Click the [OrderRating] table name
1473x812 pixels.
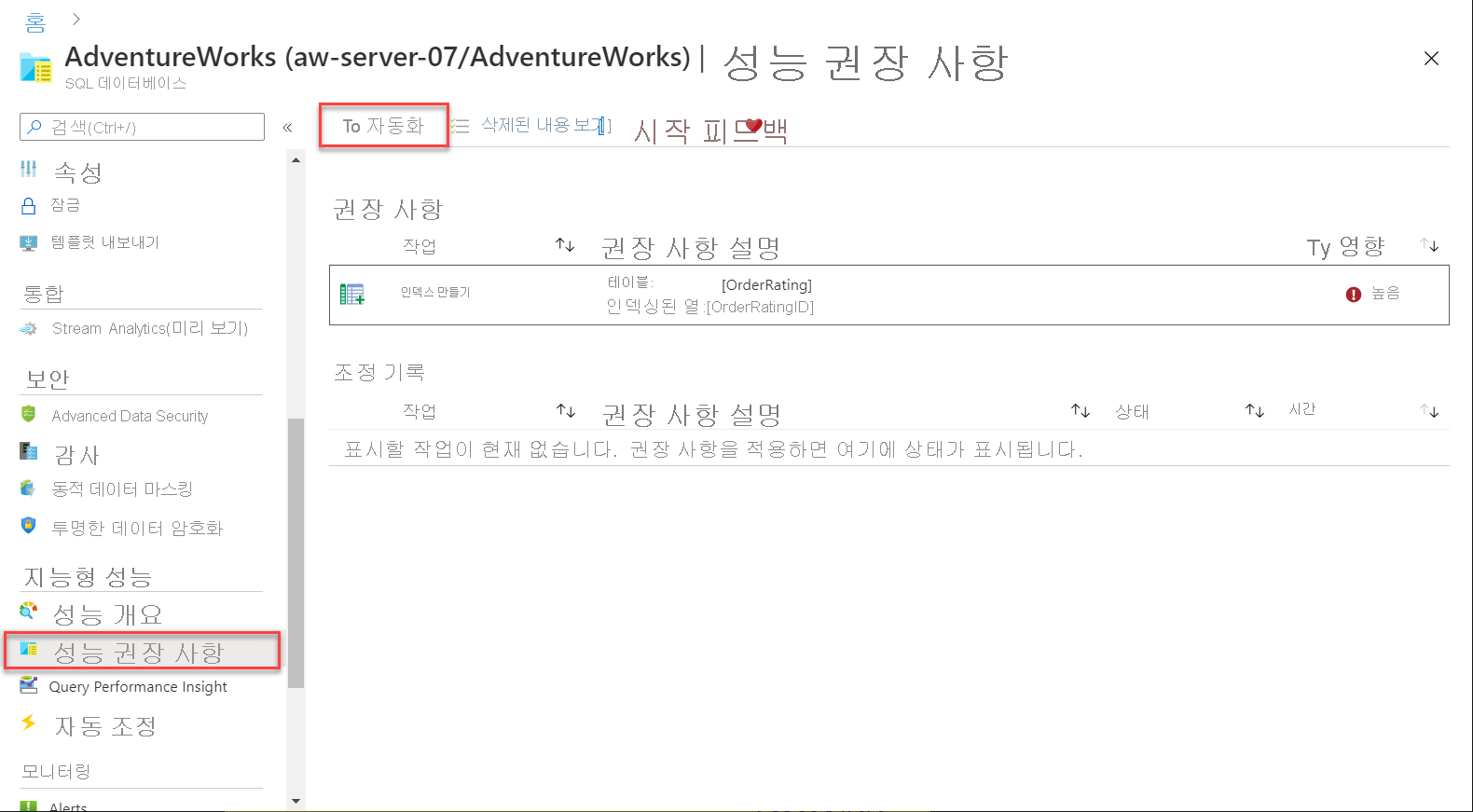[x=766, y=285]
